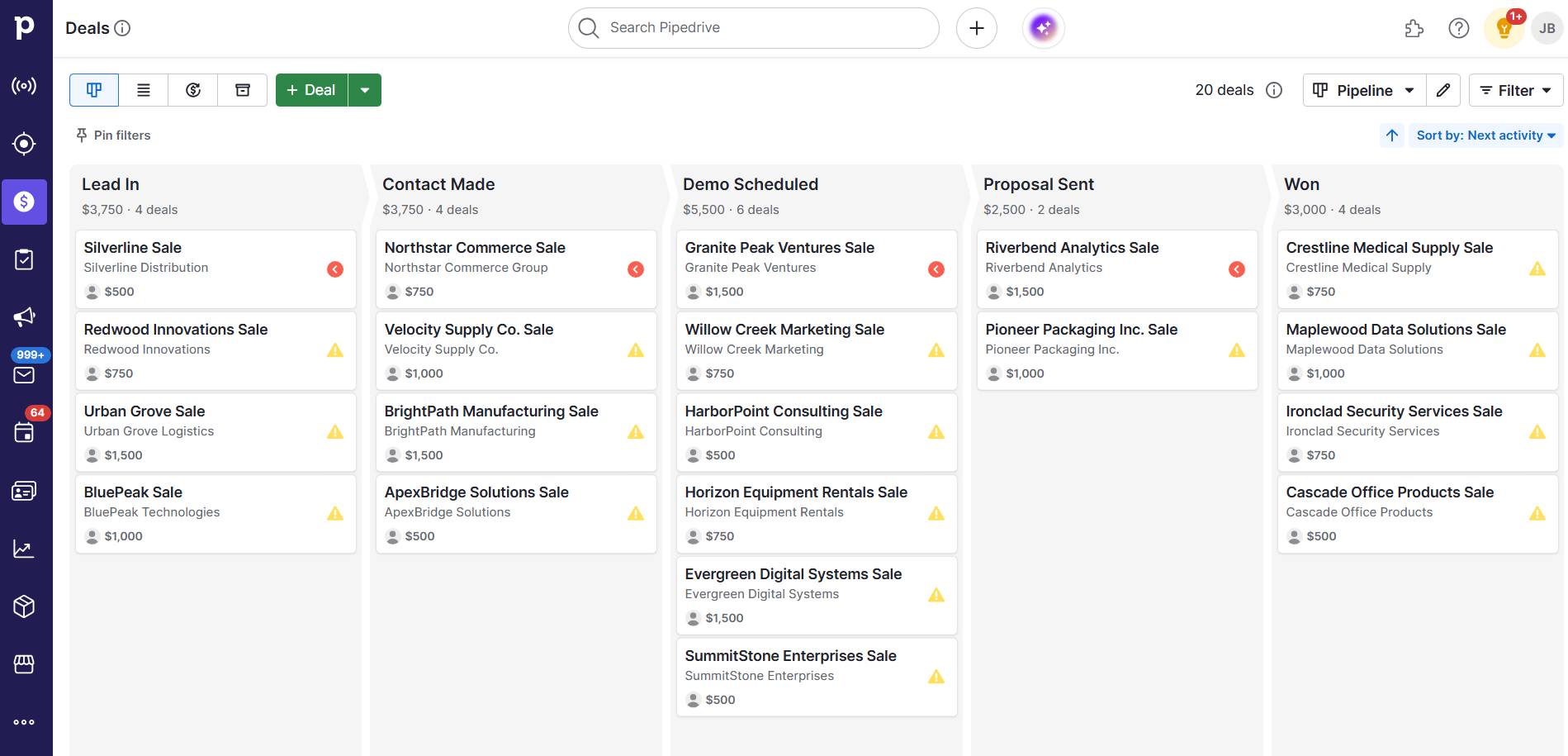Open the Products box icon in sidebar
This screenshot has width=1568, height=756.
[25, 606]
